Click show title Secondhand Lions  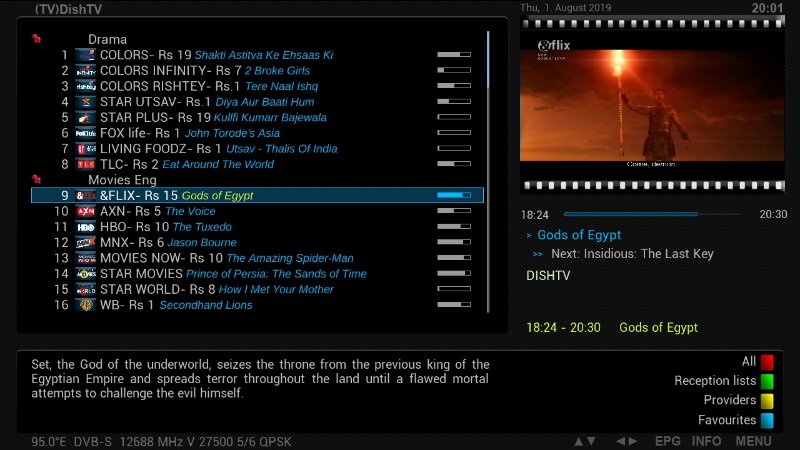click(206, 305)
